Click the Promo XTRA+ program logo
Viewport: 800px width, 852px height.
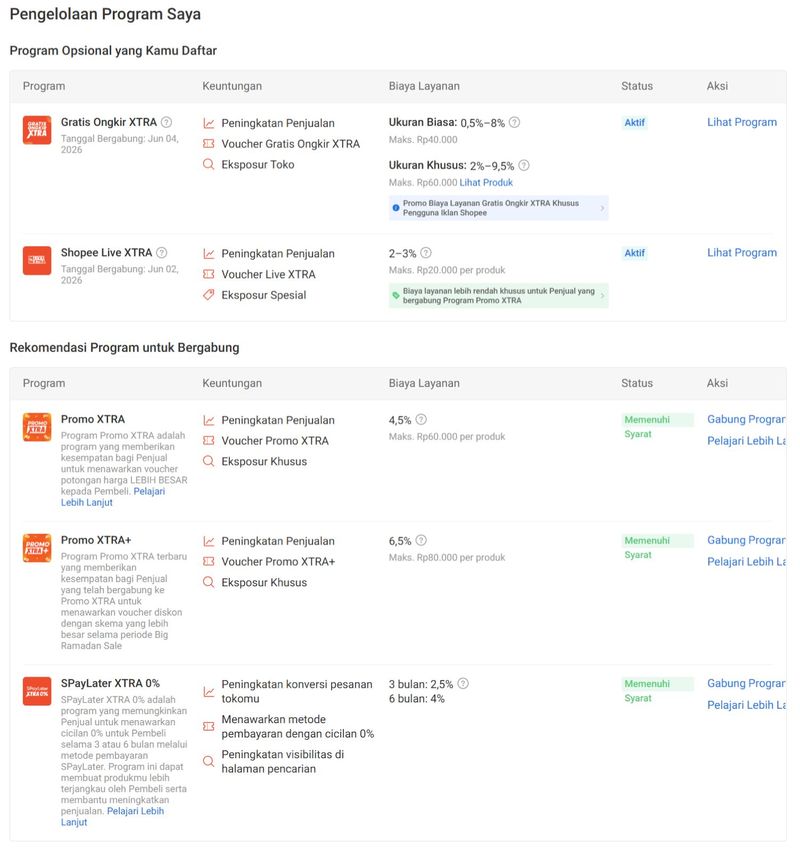[37, 548]
